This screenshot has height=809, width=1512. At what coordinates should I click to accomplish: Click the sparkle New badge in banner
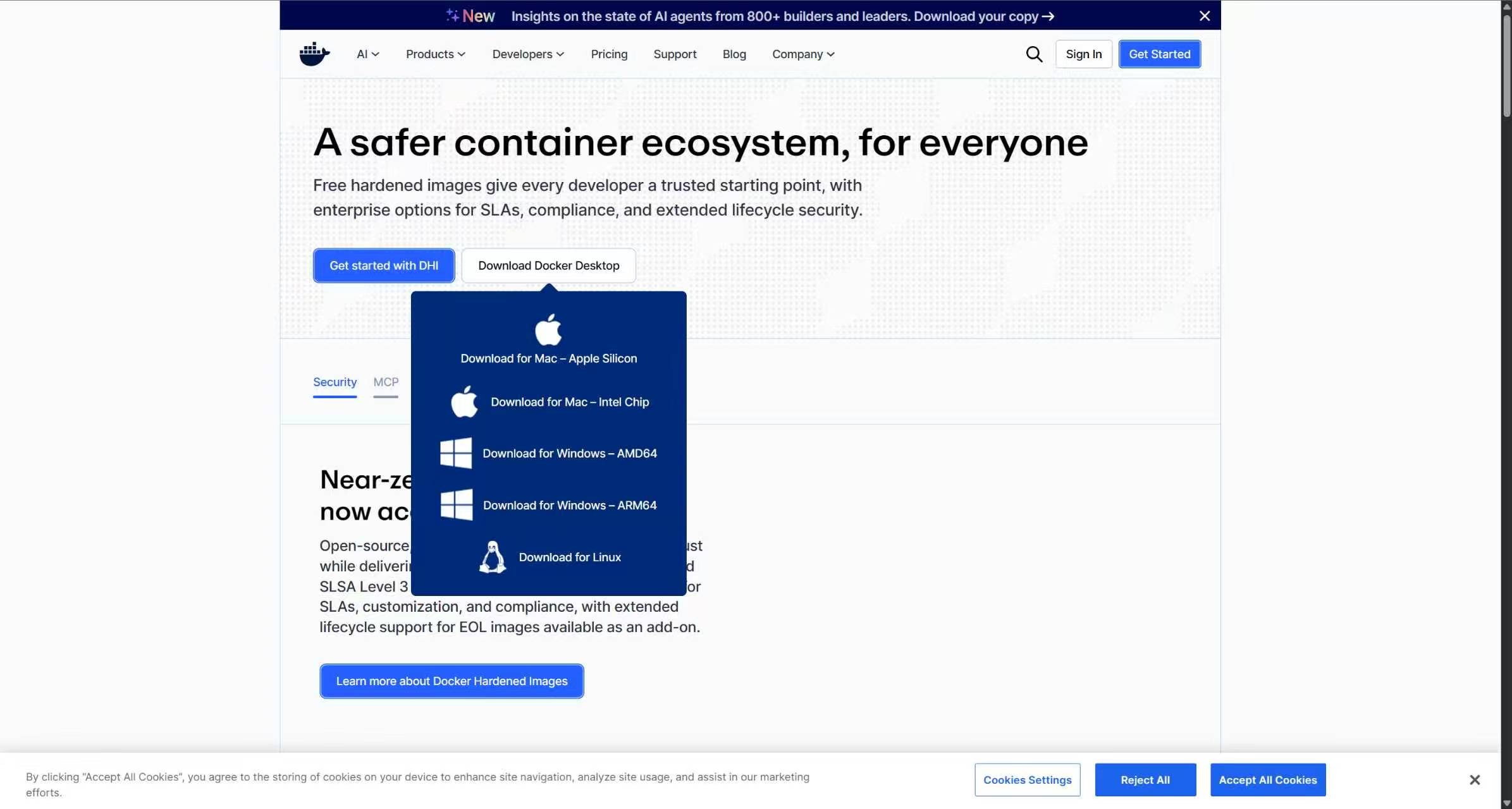(x=470, y=16)
